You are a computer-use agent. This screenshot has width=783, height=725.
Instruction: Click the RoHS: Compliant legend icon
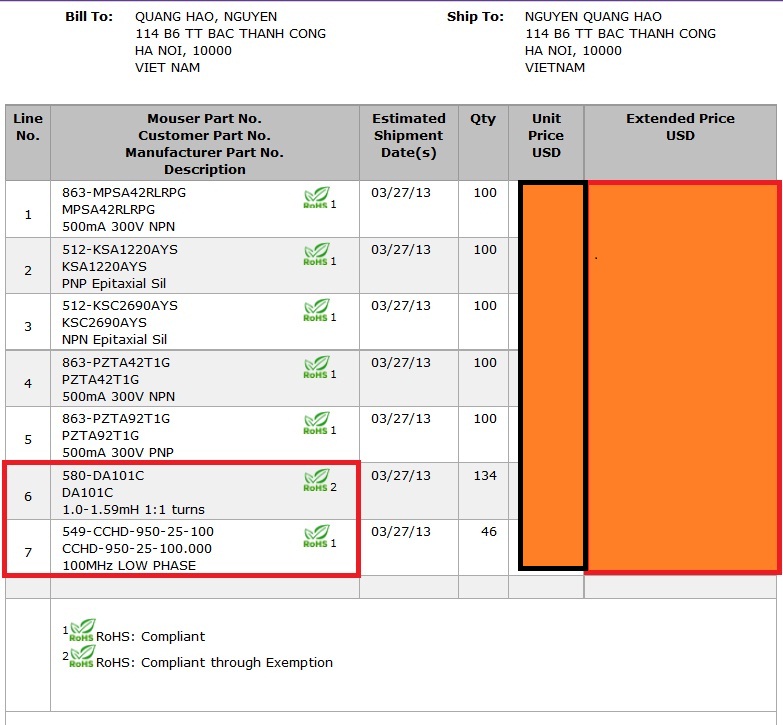click(82, 631)
